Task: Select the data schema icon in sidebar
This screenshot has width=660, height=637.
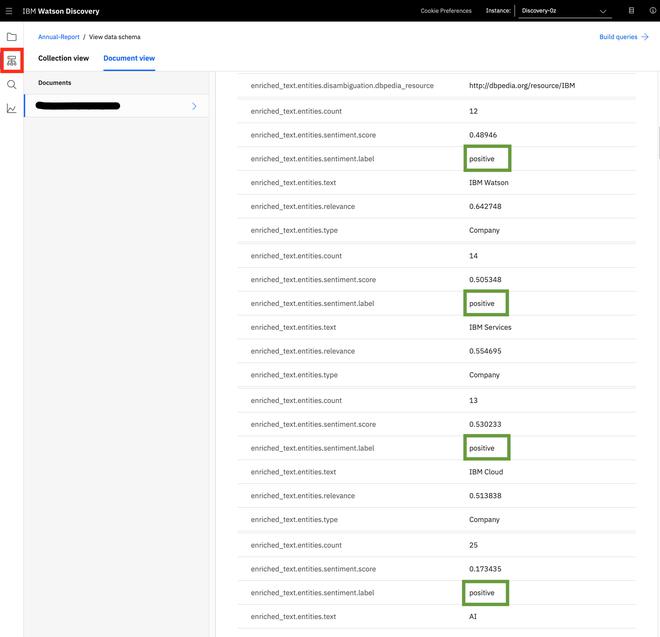Action: tap(12, 61)
